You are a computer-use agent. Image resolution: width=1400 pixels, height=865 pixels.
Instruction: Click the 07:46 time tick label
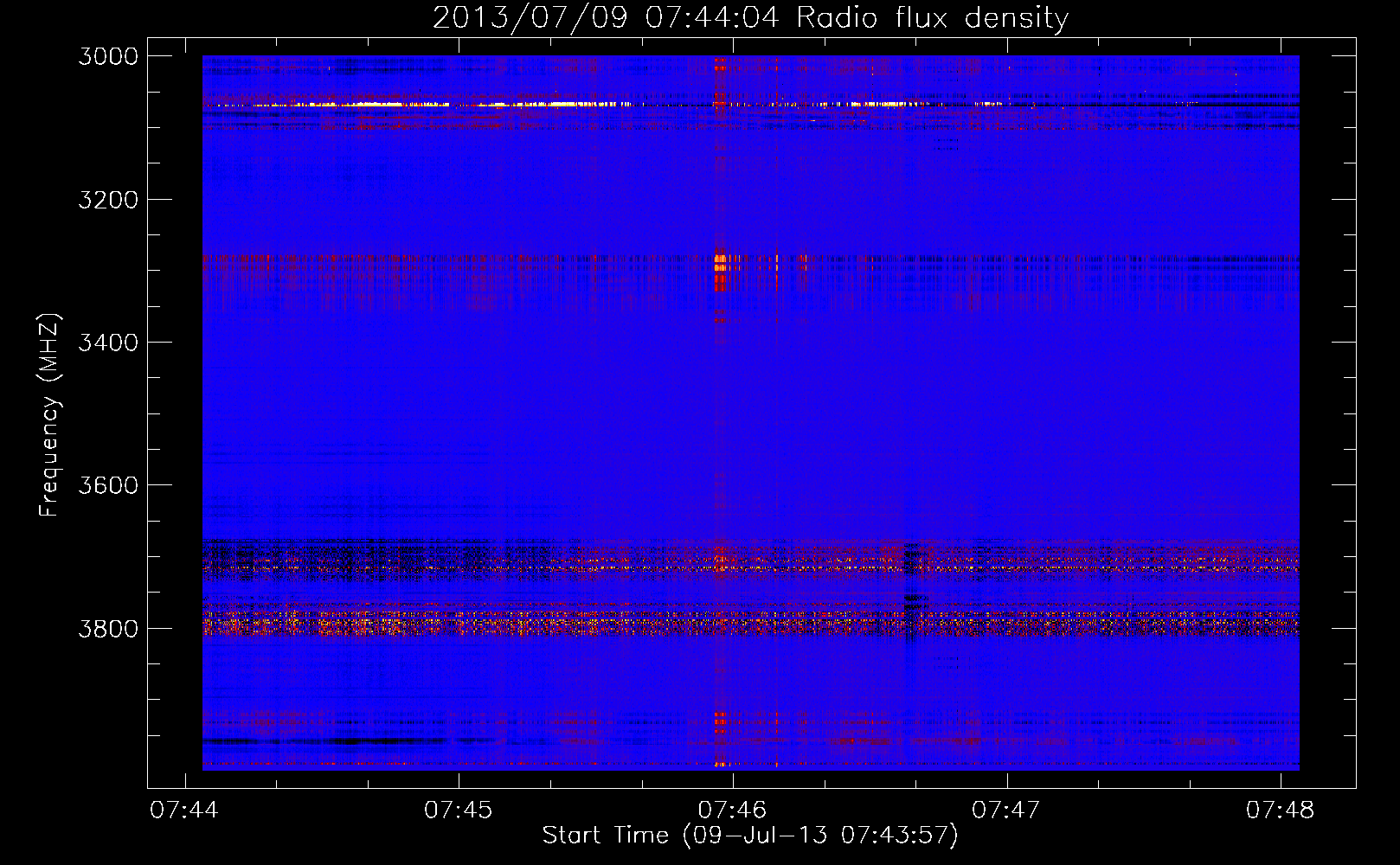pos(732,811)
